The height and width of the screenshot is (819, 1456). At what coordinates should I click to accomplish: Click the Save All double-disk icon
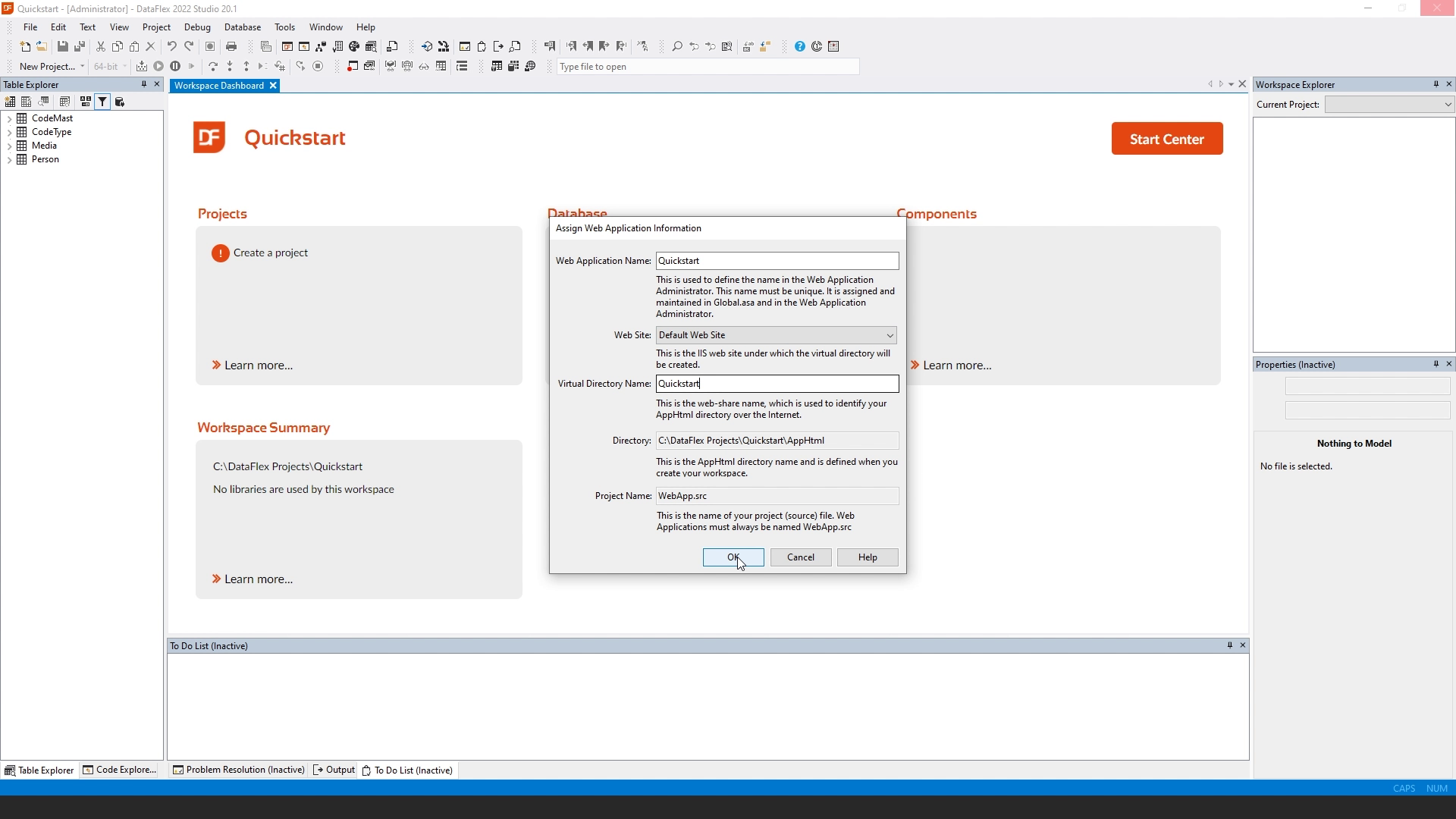[x=79, y=46]
